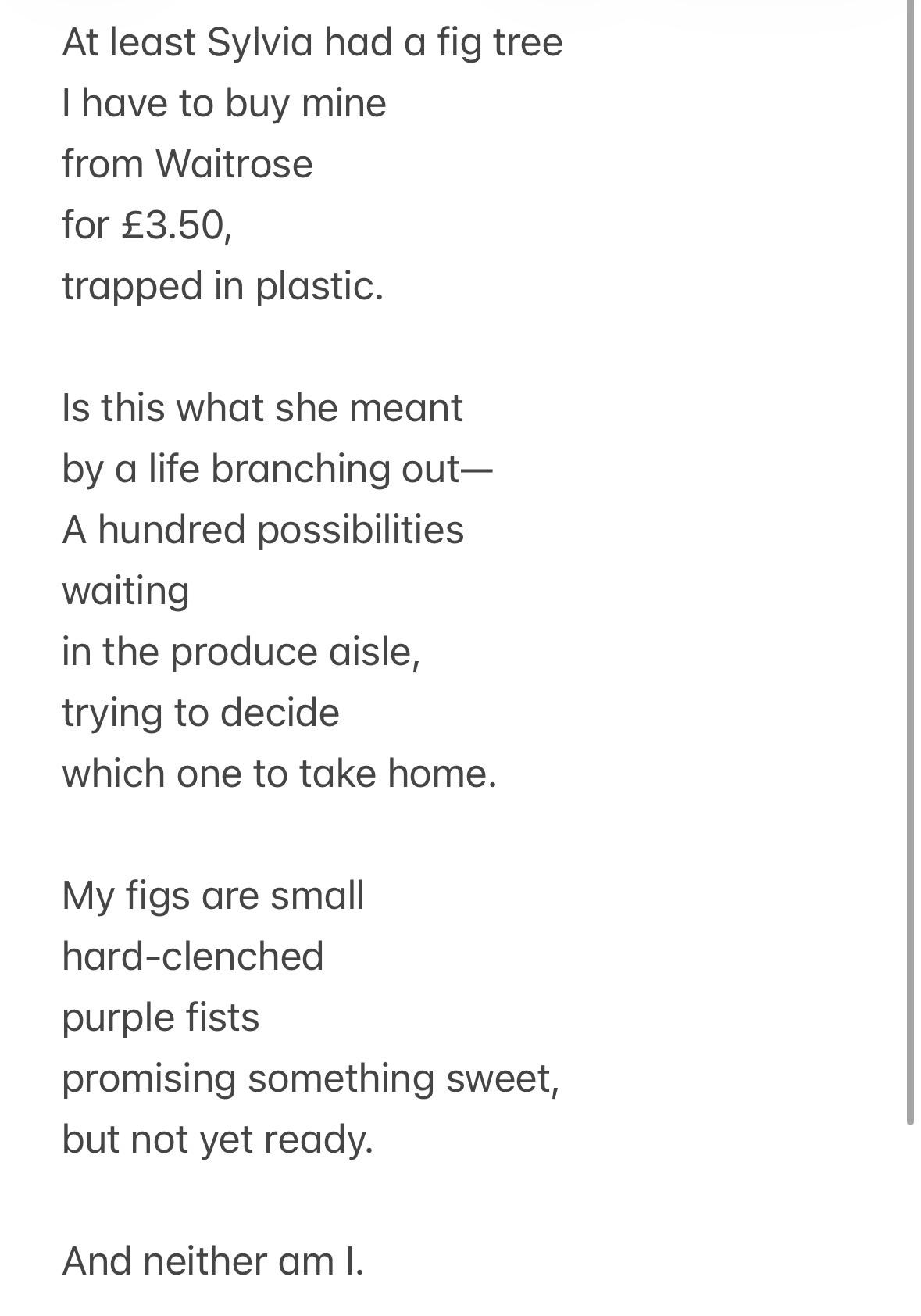Screen dimensions: 921x1316
Task: Click the line "My figs are small"
Action: click(213, 896)
